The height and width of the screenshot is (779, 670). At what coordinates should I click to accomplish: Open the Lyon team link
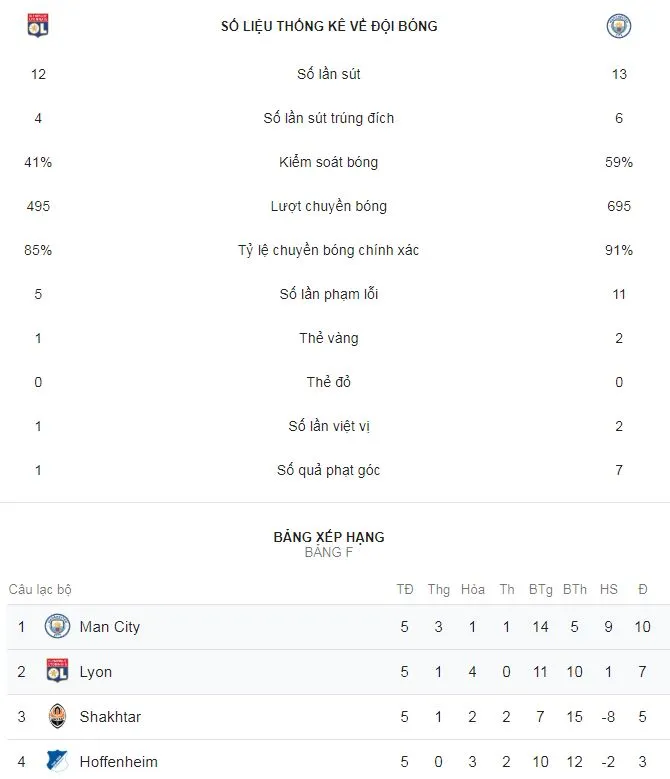[x=96, y=672]
